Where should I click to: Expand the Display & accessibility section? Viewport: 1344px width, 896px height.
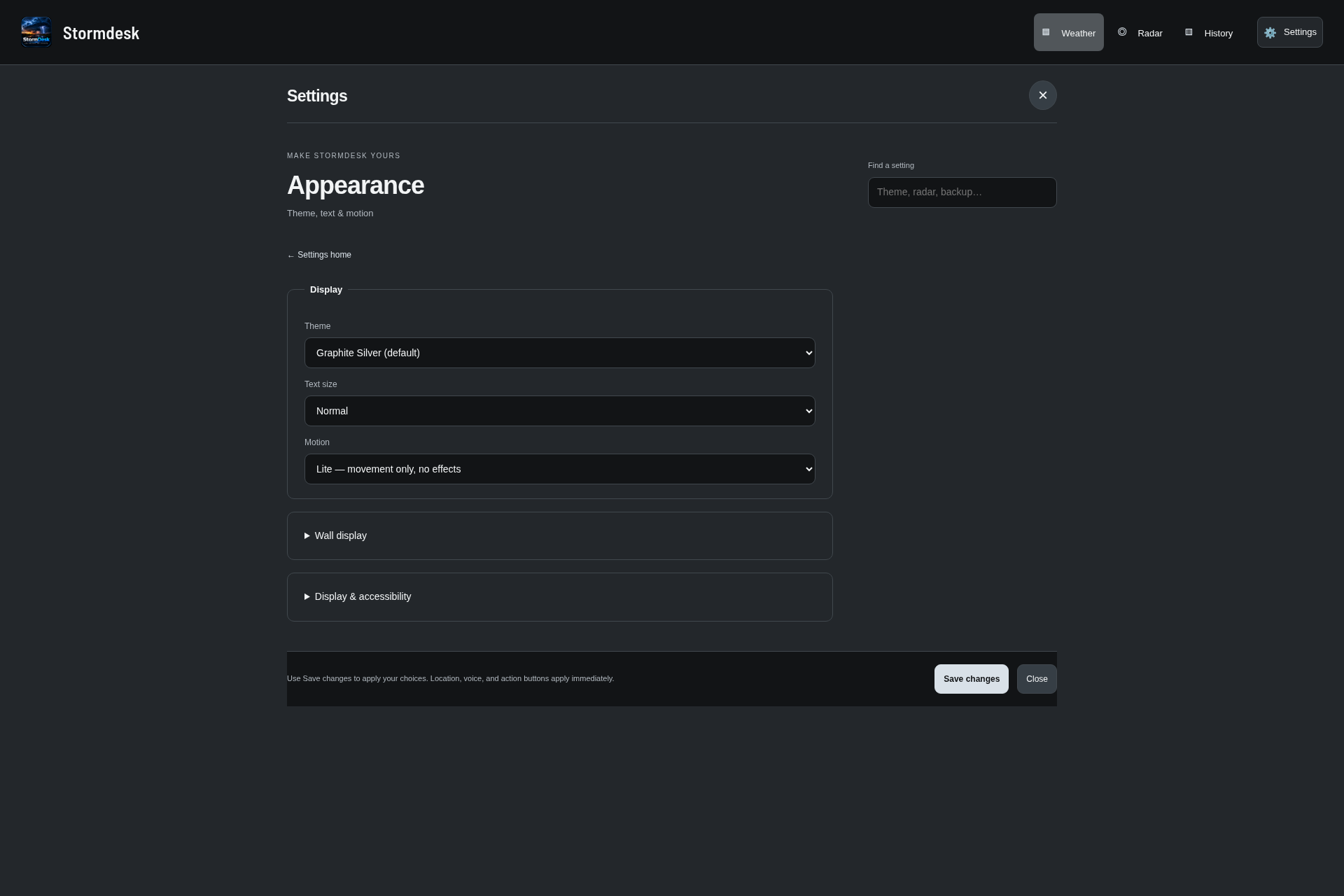click(559, 596)
